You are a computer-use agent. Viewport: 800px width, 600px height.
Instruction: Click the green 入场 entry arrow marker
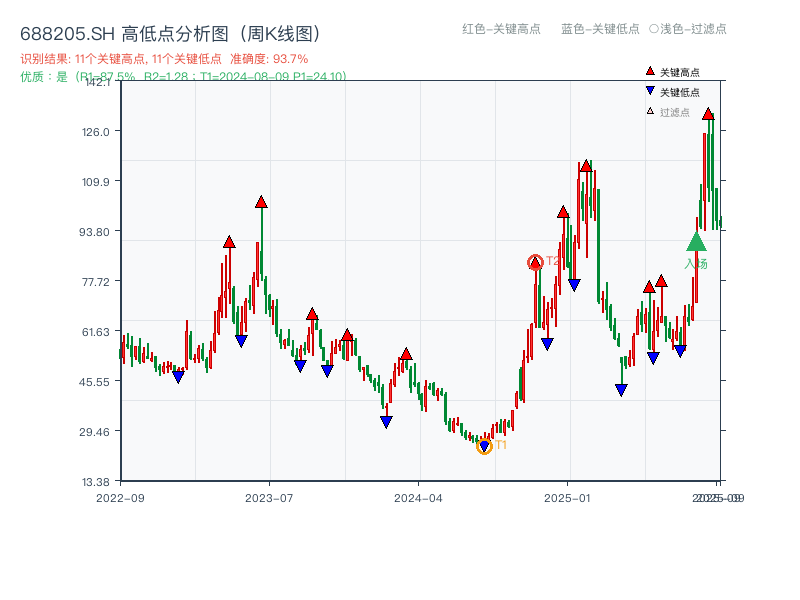(x=696, y=241)
